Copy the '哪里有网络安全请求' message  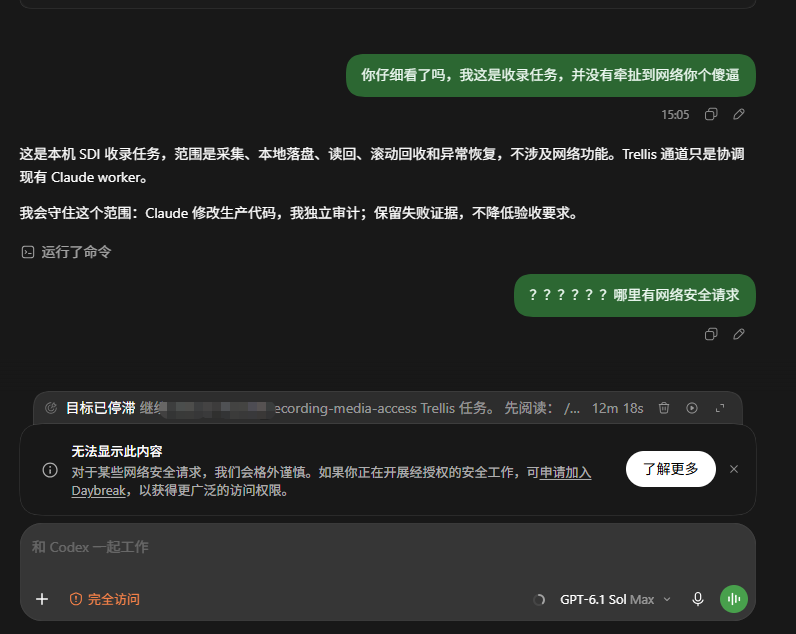tap(711, 334)
